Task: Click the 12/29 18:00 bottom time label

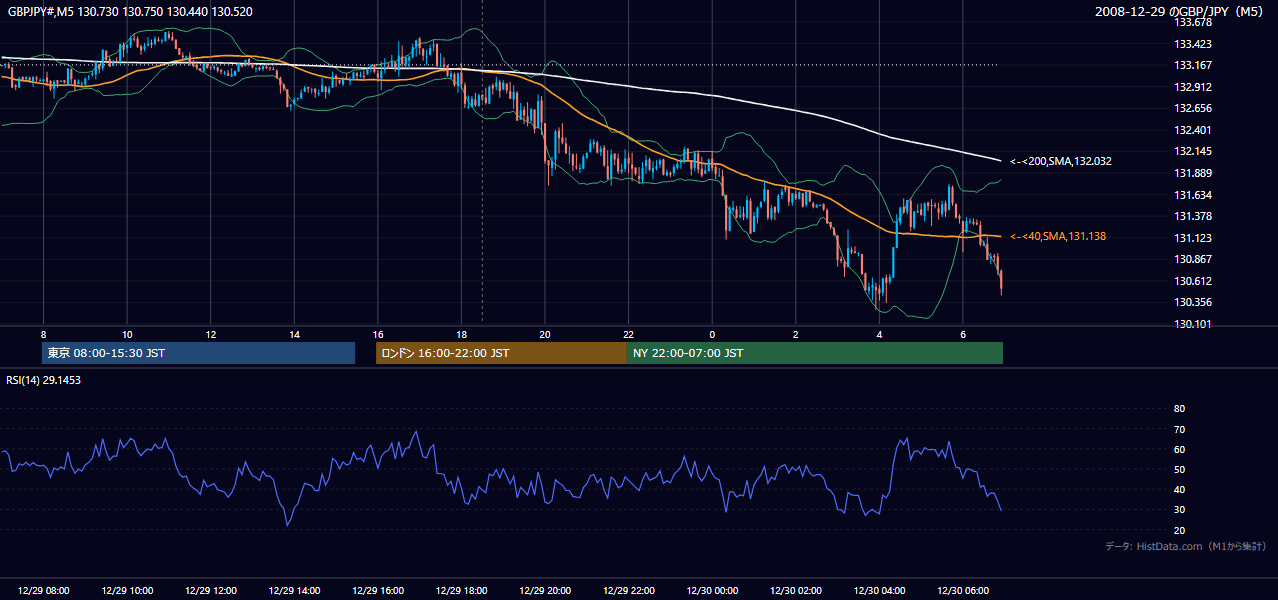Action: (x=461, y=591)
